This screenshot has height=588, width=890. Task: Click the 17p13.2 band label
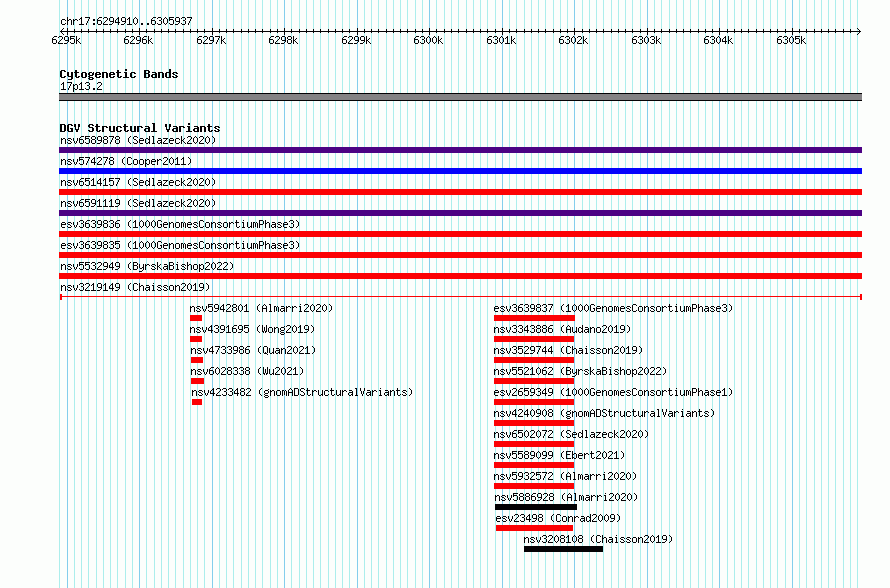81,86
